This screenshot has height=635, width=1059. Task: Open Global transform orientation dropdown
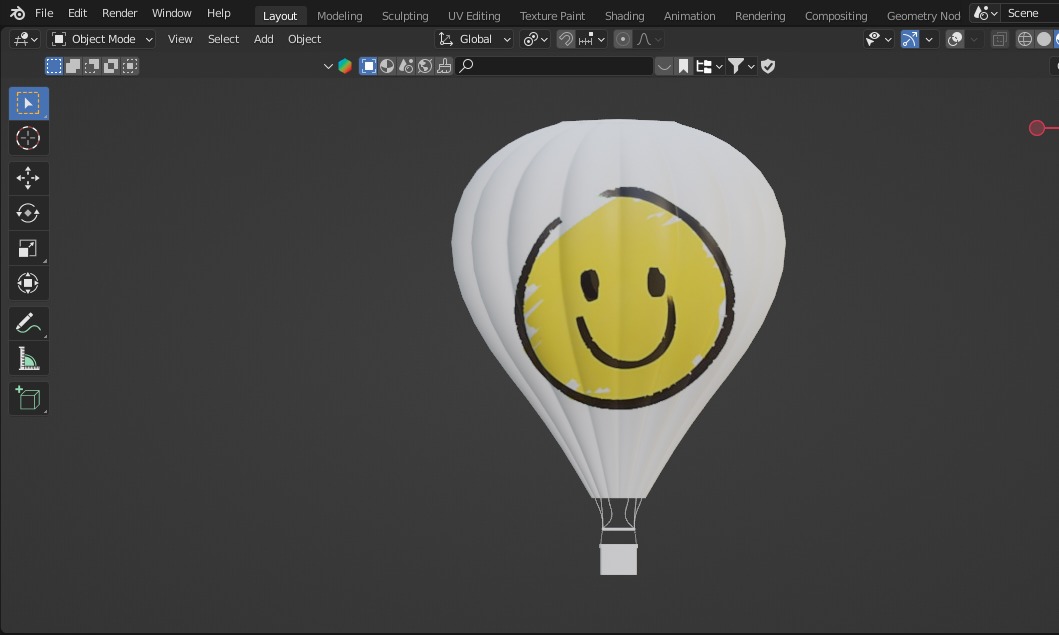(x=474, y=39)
